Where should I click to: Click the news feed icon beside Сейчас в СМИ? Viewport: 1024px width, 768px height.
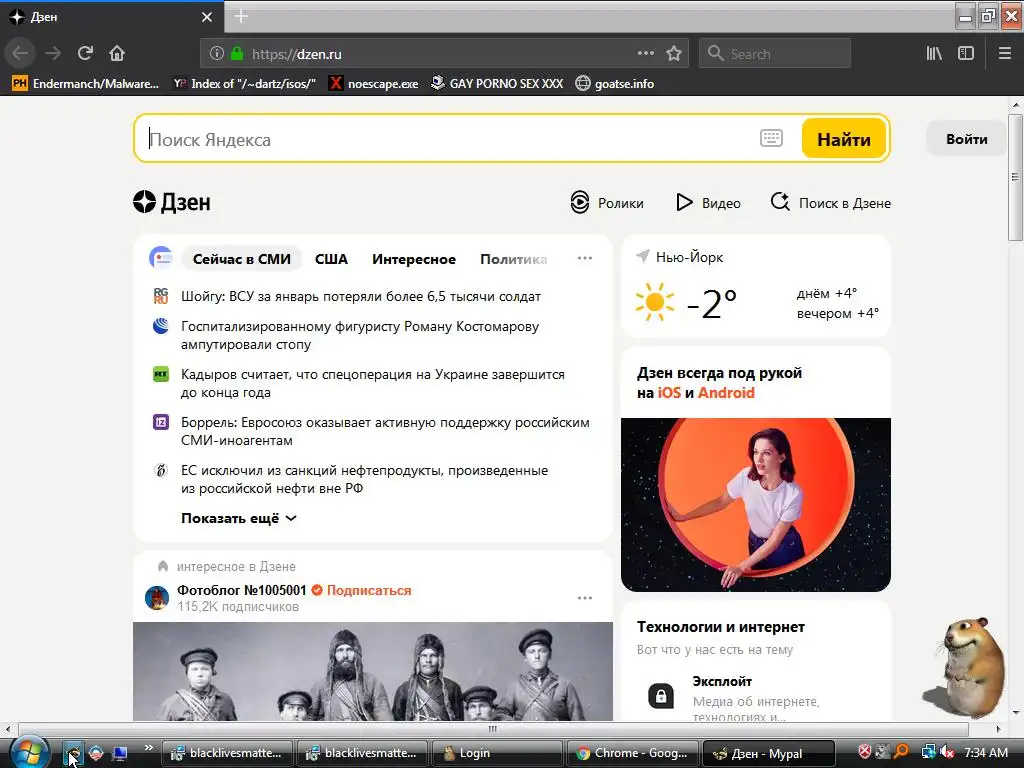point(161,258)
